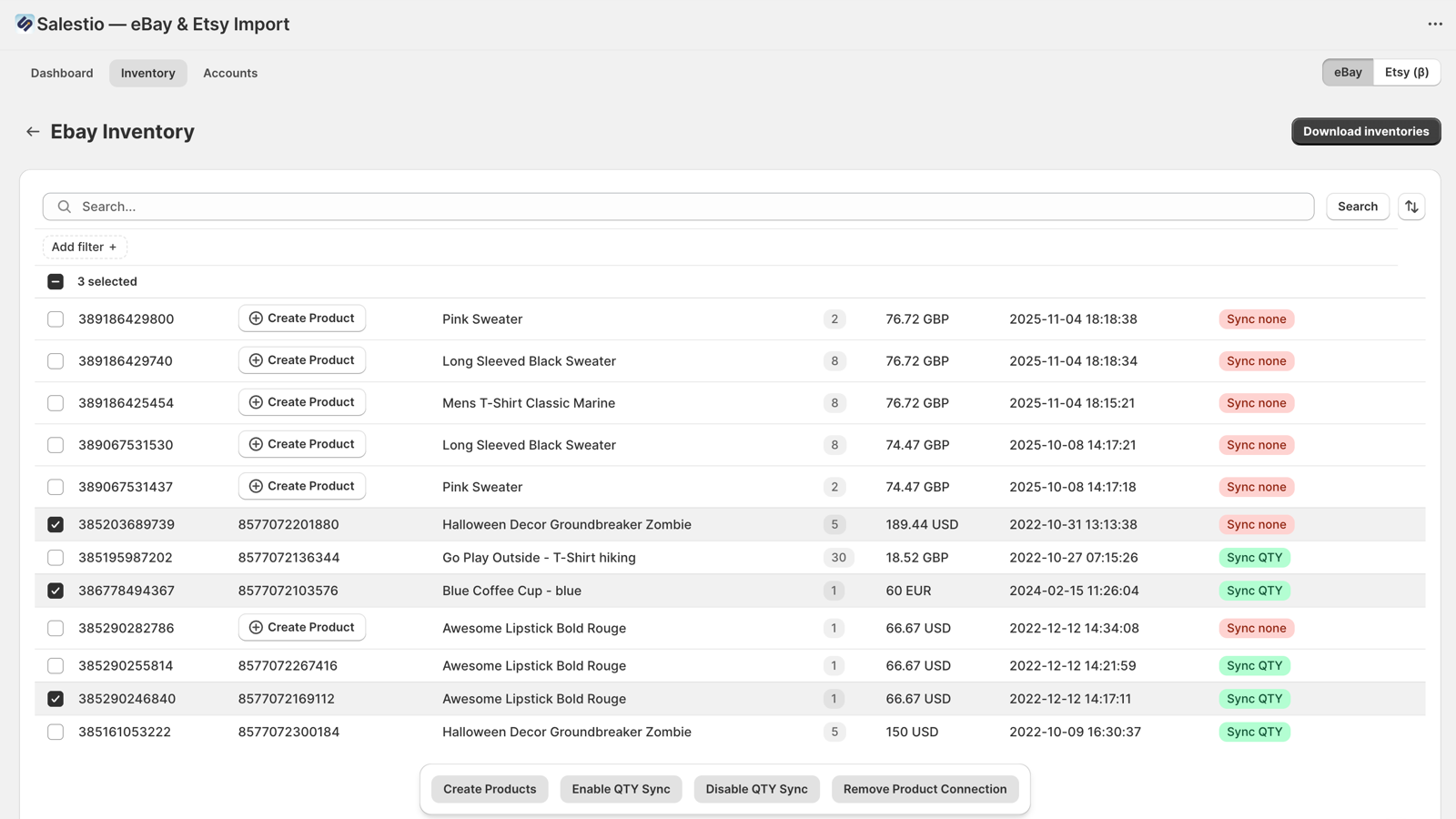Expand the Add filter dropdown

click(x=84, y=247)
